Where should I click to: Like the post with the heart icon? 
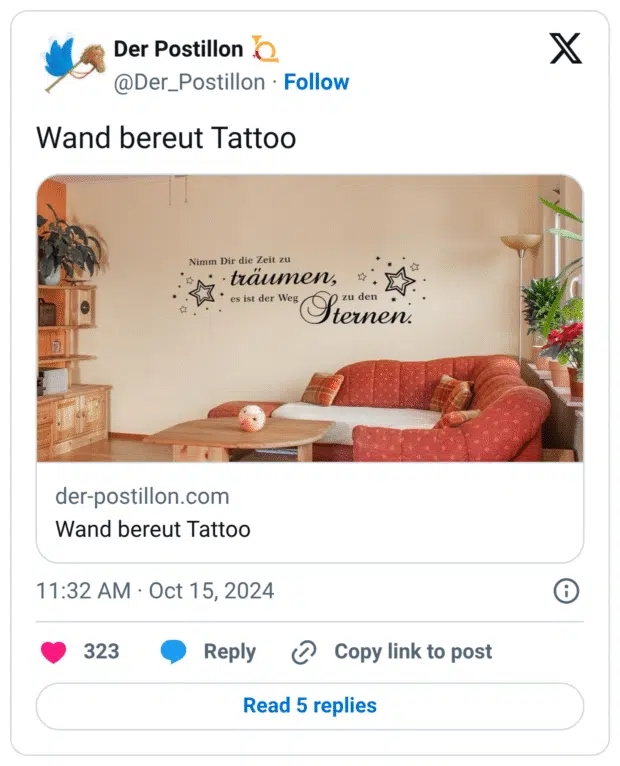click(53, 652)
